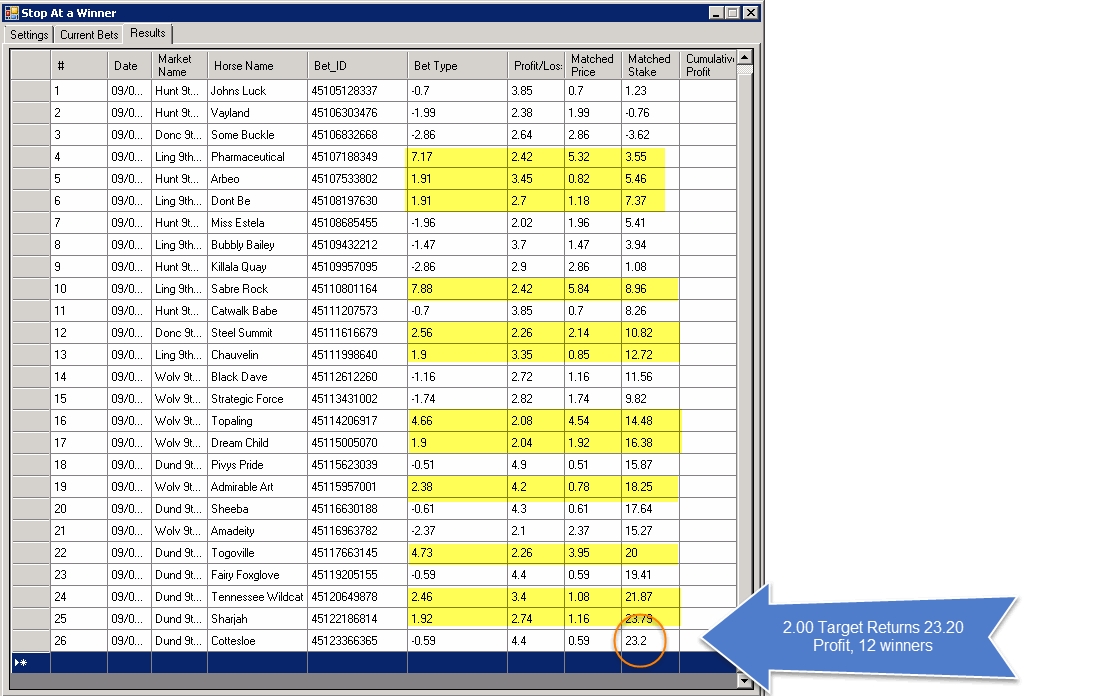Sort by Matched Stake column header
1101x696 pixels.
649,66
